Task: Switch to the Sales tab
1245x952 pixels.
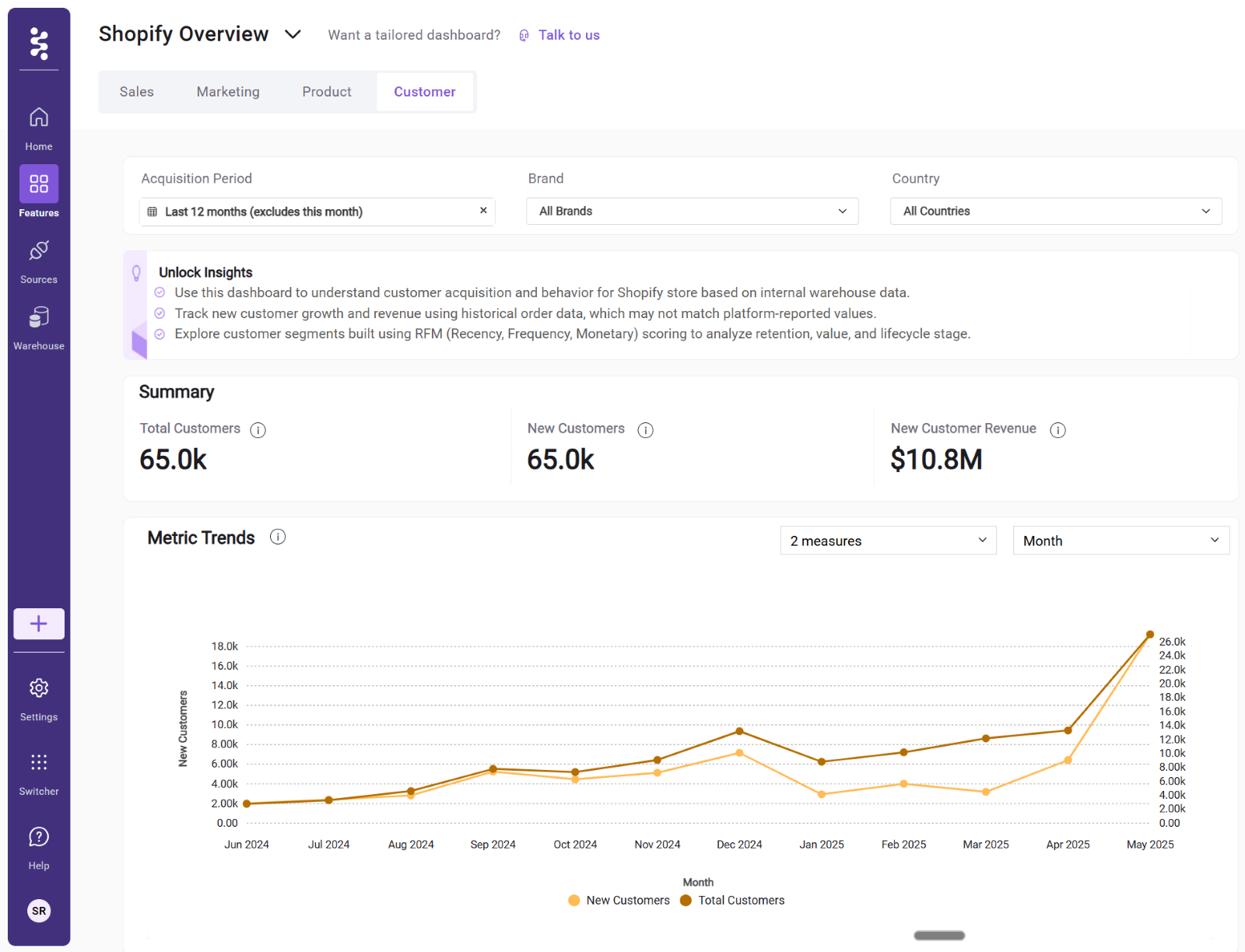Action: (137, 92)
